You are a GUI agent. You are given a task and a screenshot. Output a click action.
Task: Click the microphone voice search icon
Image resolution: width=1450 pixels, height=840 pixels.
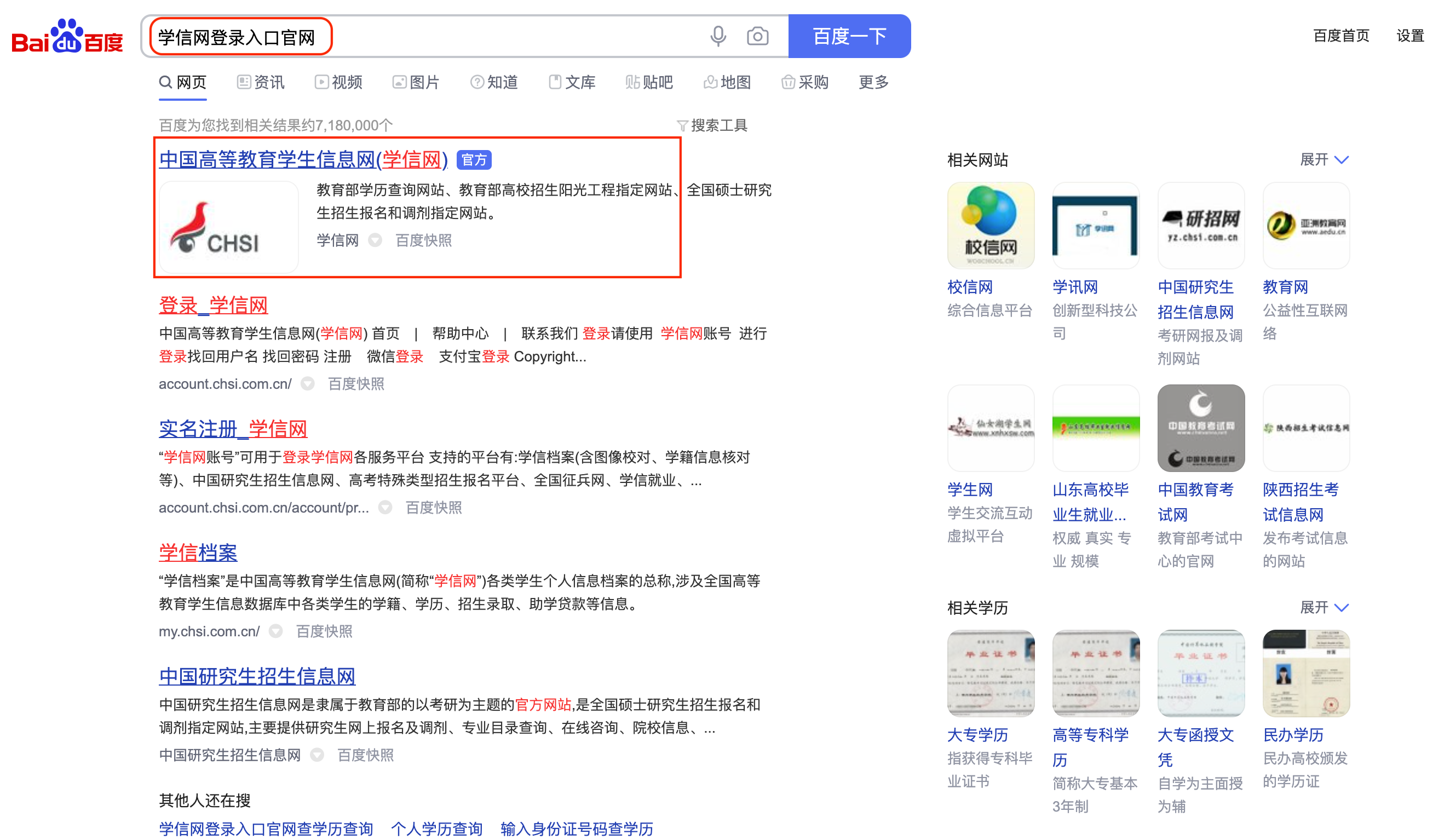click(x=717, y=36)
